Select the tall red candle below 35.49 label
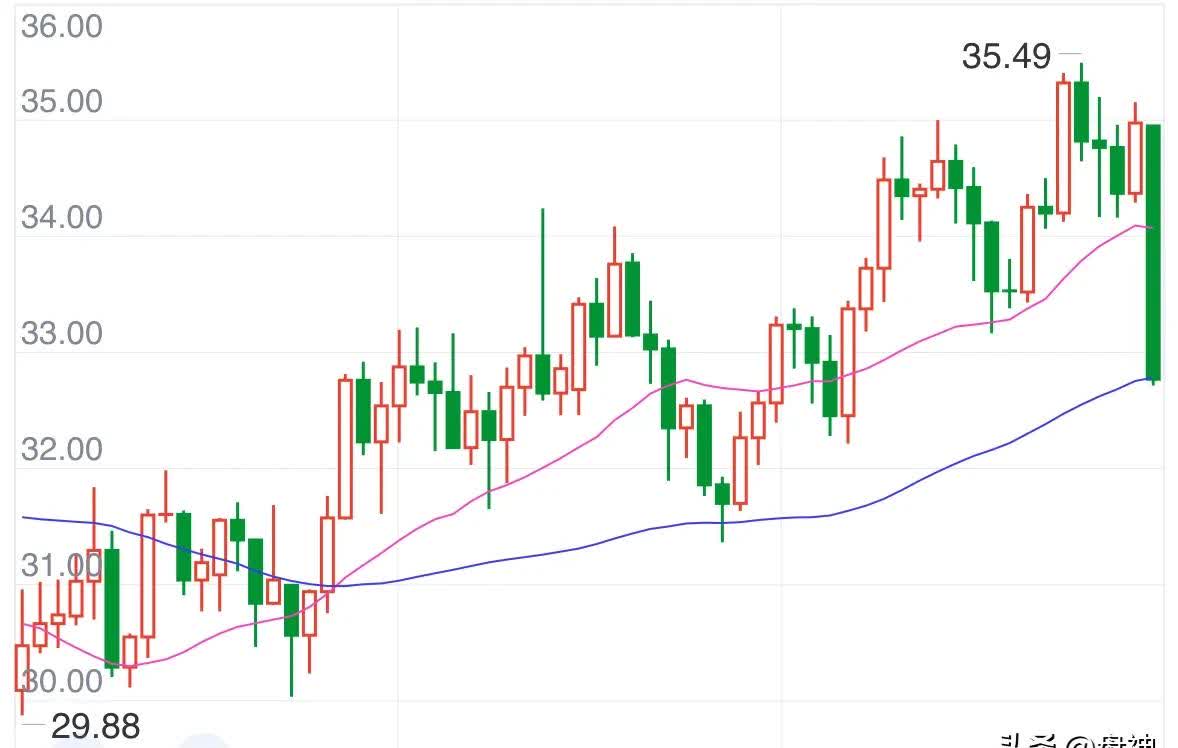 (x=1063, y=147)
